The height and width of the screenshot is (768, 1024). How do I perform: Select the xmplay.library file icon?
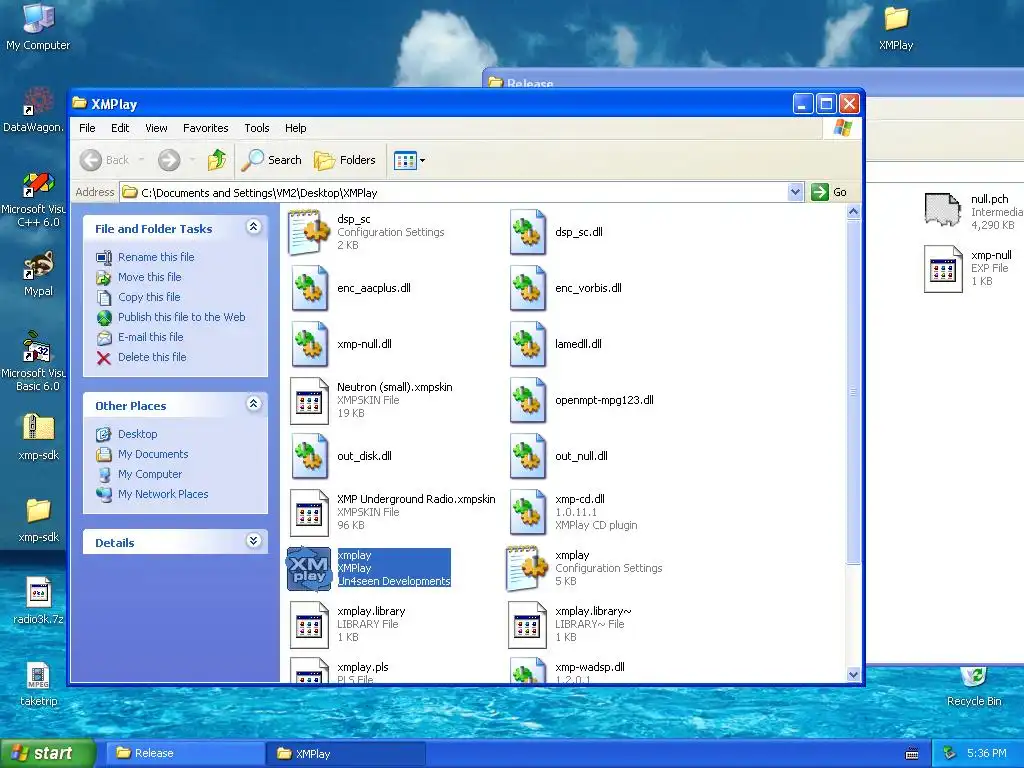coord(310,624)
